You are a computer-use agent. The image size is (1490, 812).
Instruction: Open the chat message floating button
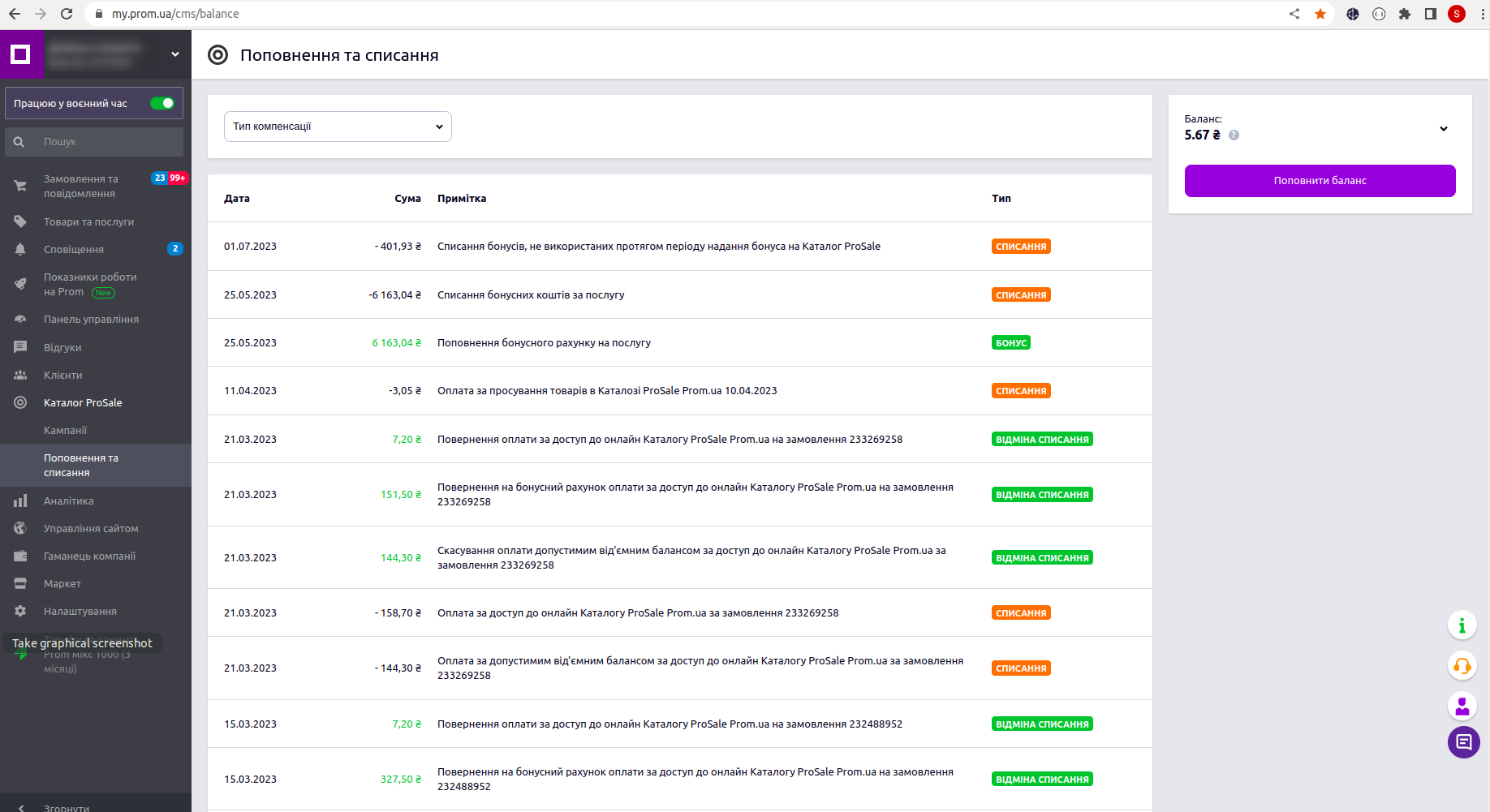point(1463,742)
